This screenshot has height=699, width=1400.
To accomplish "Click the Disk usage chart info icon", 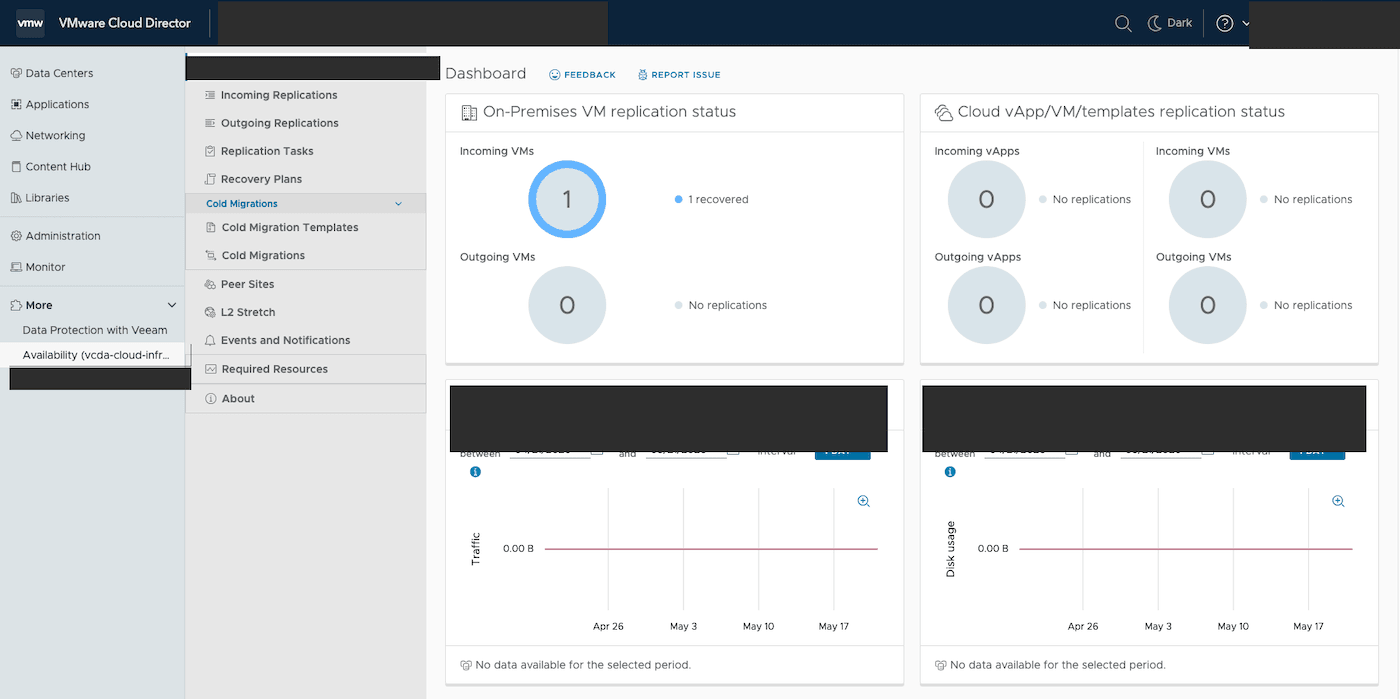I will click(950, 472).
